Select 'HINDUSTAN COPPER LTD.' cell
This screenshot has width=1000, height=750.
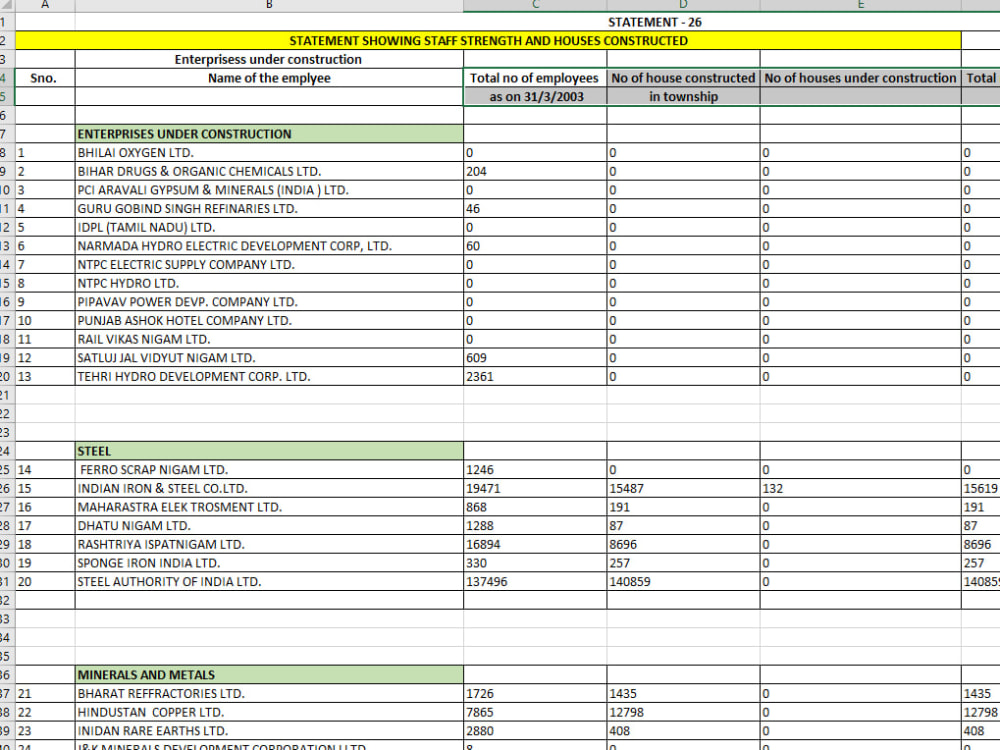pyautogui.click(x=269, y=712)
